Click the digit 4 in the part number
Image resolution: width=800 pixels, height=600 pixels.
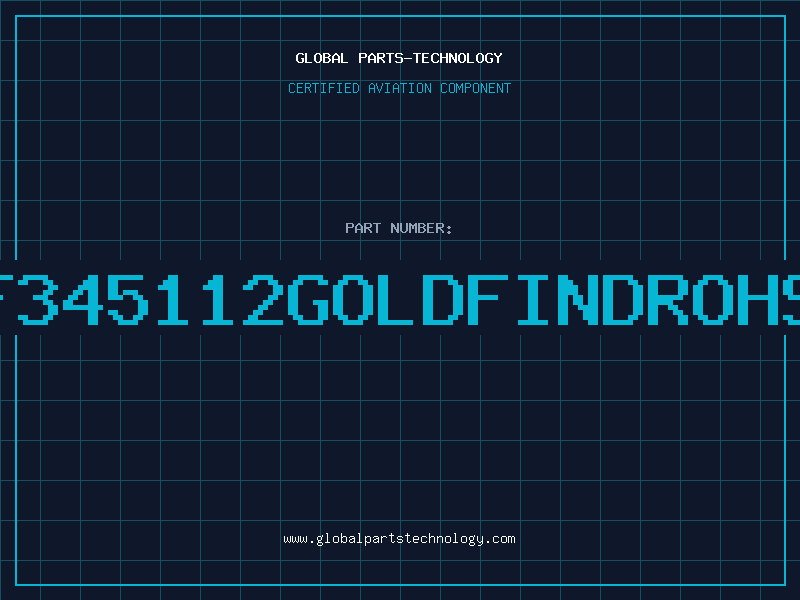(x=83, y=300)
